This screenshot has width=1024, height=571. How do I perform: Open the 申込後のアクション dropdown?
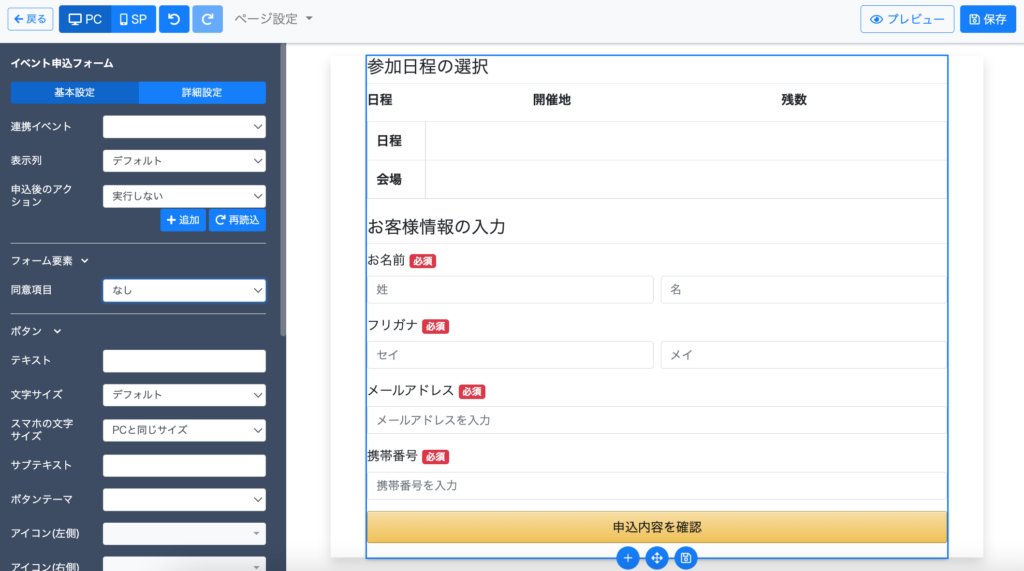tap(184, 196)
